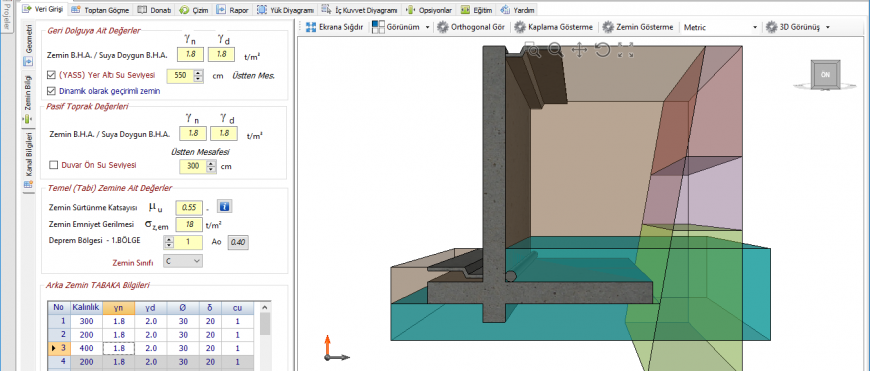This screenshot has width=870, height=371.
Task: Click Kaplama Gösterme button
Action: (553, 27)
